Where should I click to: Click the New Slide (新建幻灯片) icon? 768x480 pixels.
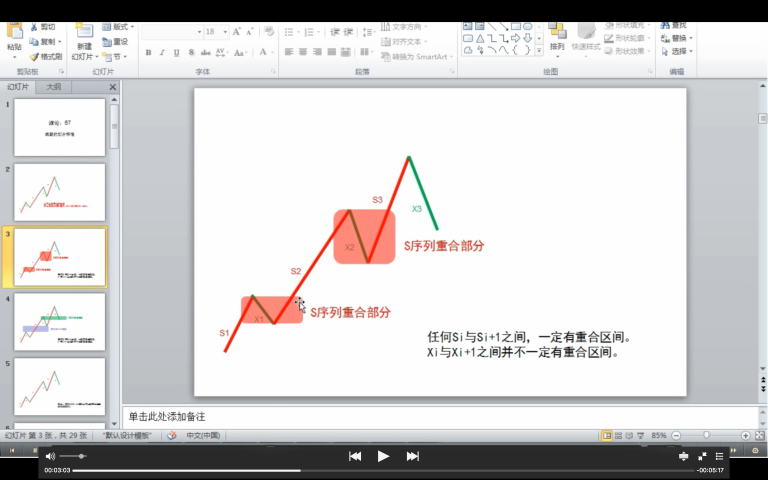coord(84,34)
